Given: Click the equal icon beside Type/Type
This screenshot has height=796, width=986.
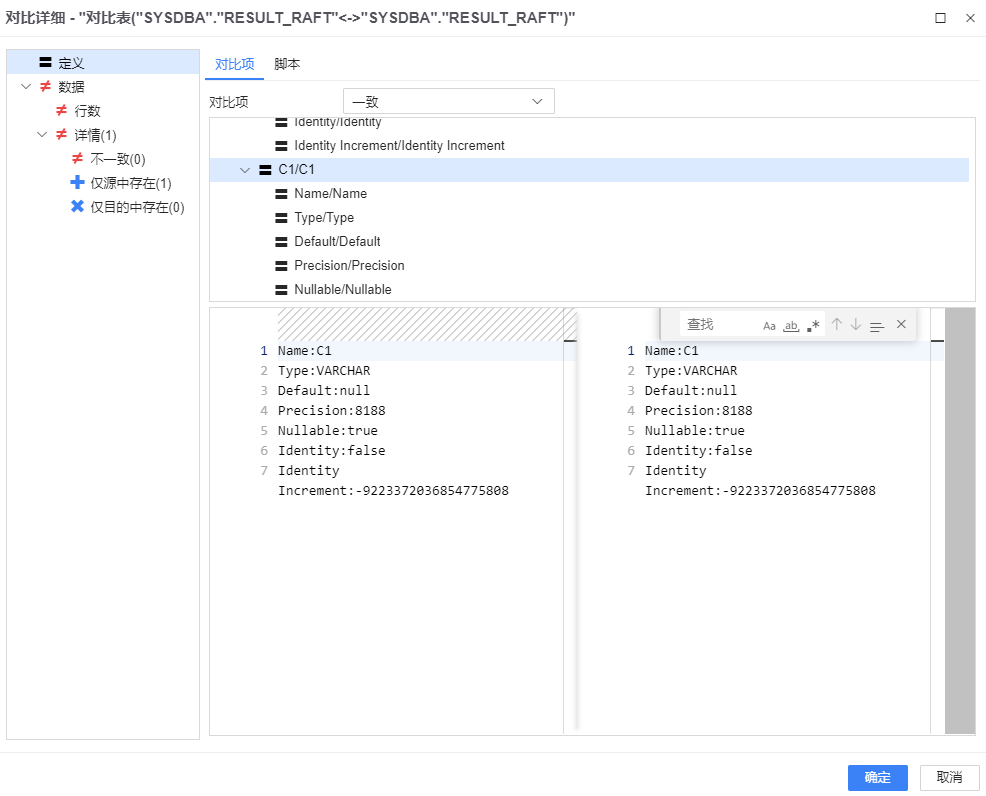Looking at the screenshot, I should pos(281,218).
